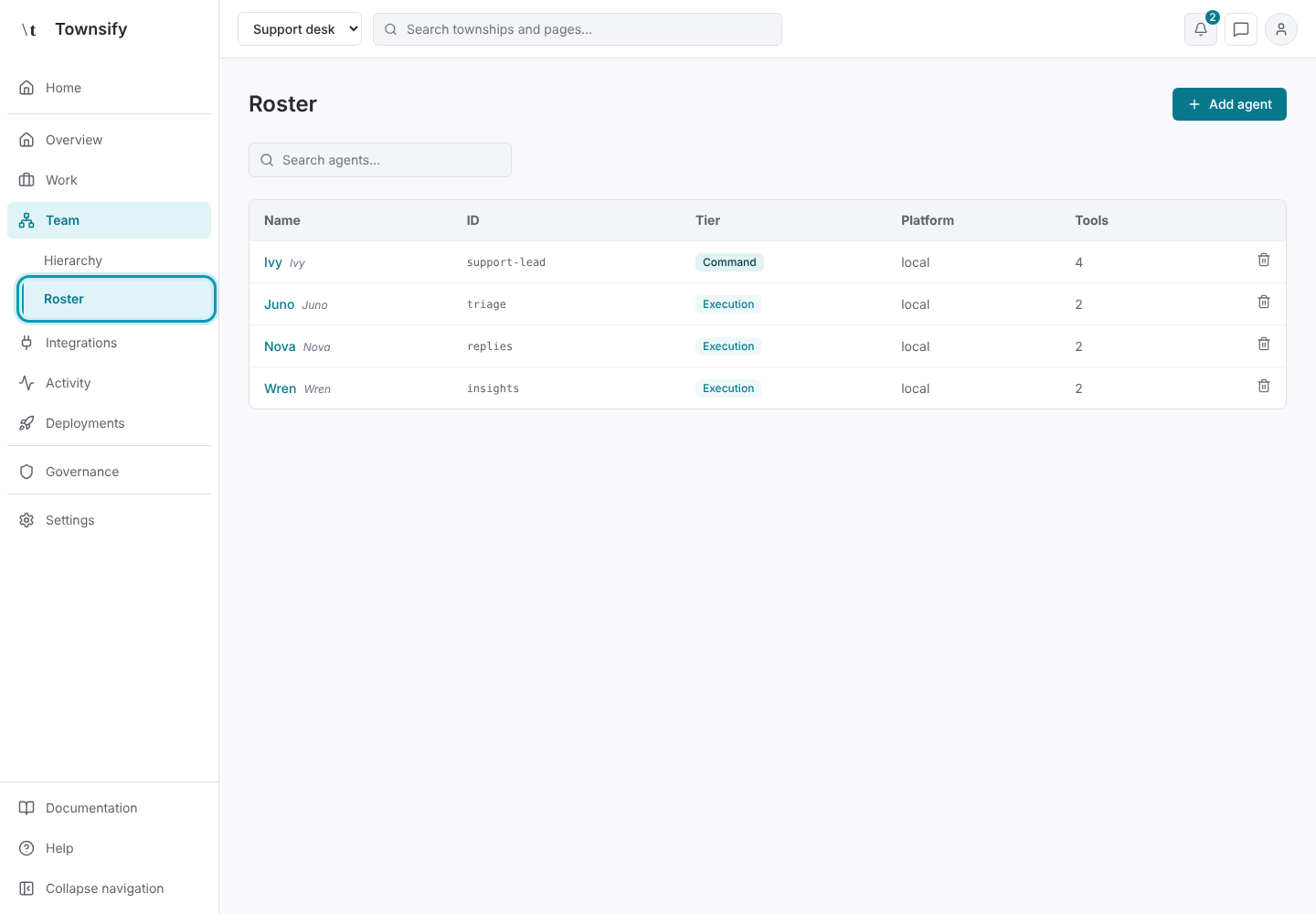1316x914 pixels.
Task: Click Ivy's tools count 4
Action: coord(1079,262)
